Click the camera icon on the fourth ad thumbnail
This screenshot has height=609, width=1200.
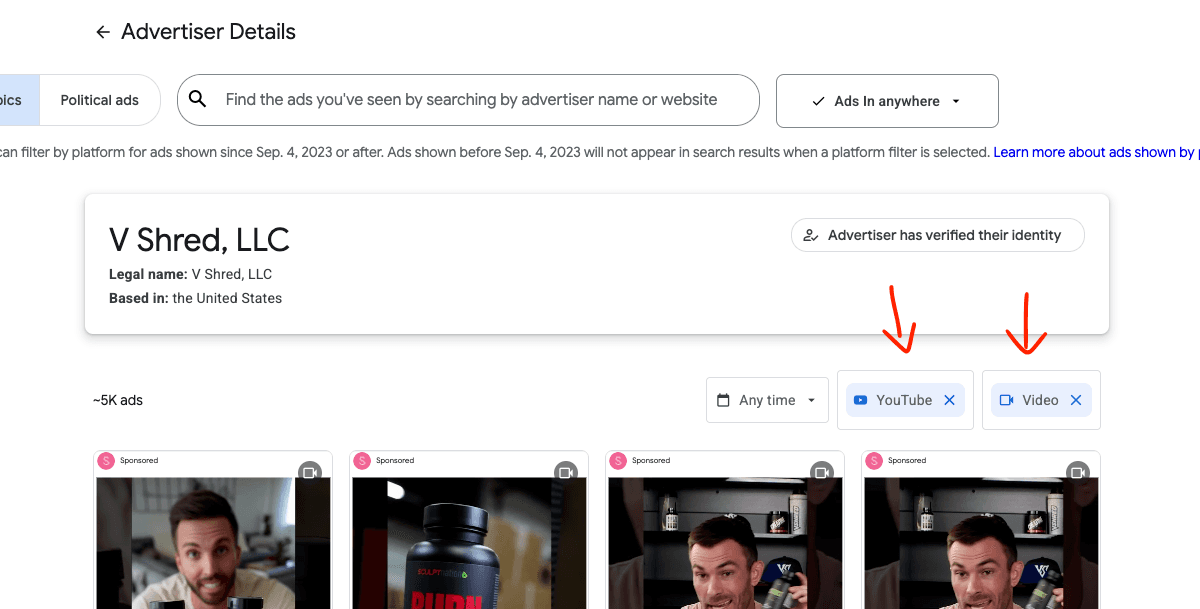pyautogui.click(x=1079, y=472)
